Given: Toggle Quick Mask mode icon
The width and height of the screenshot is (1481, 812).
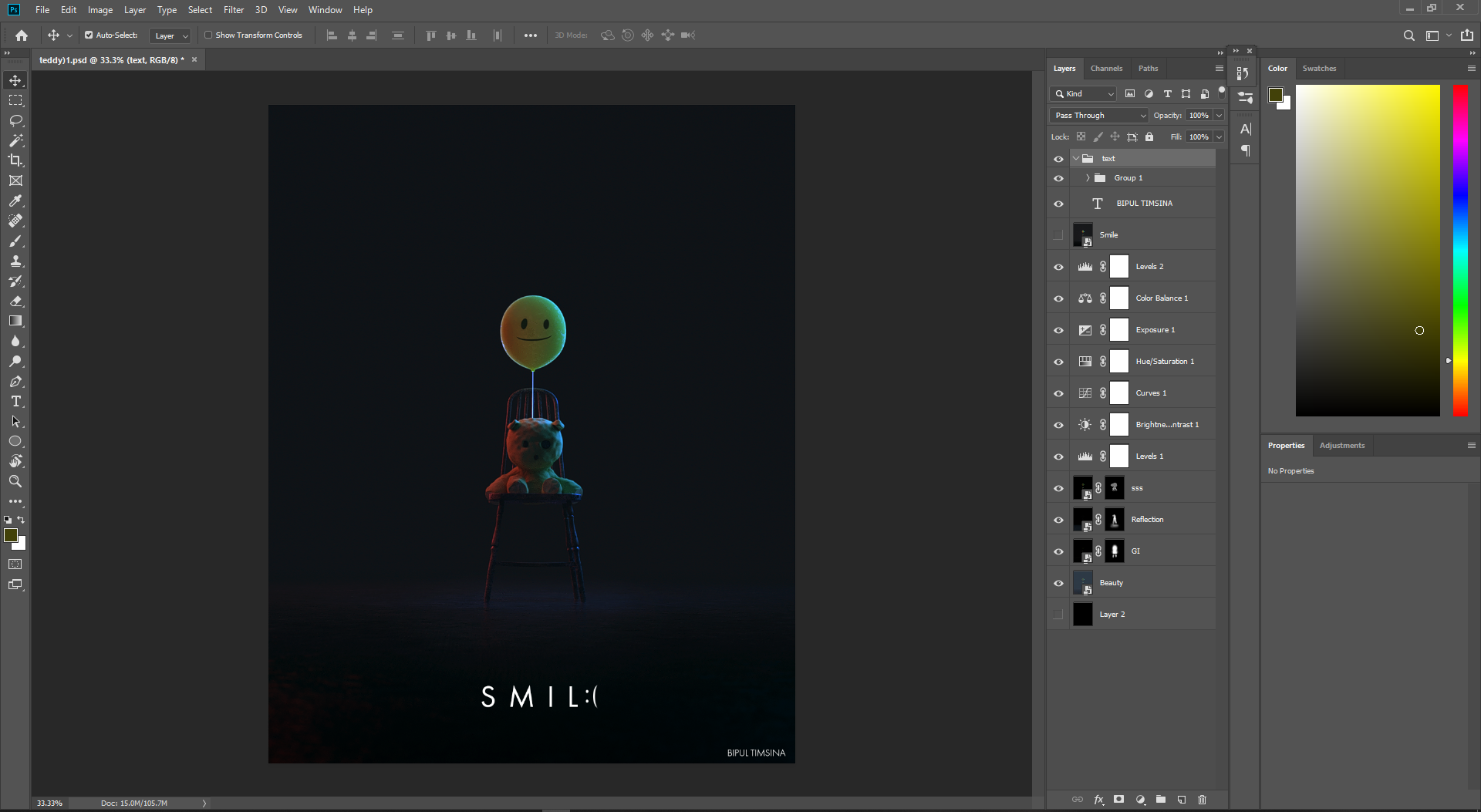Looking at the screenshot, I should pyautogui.click(x=15, y=564).
